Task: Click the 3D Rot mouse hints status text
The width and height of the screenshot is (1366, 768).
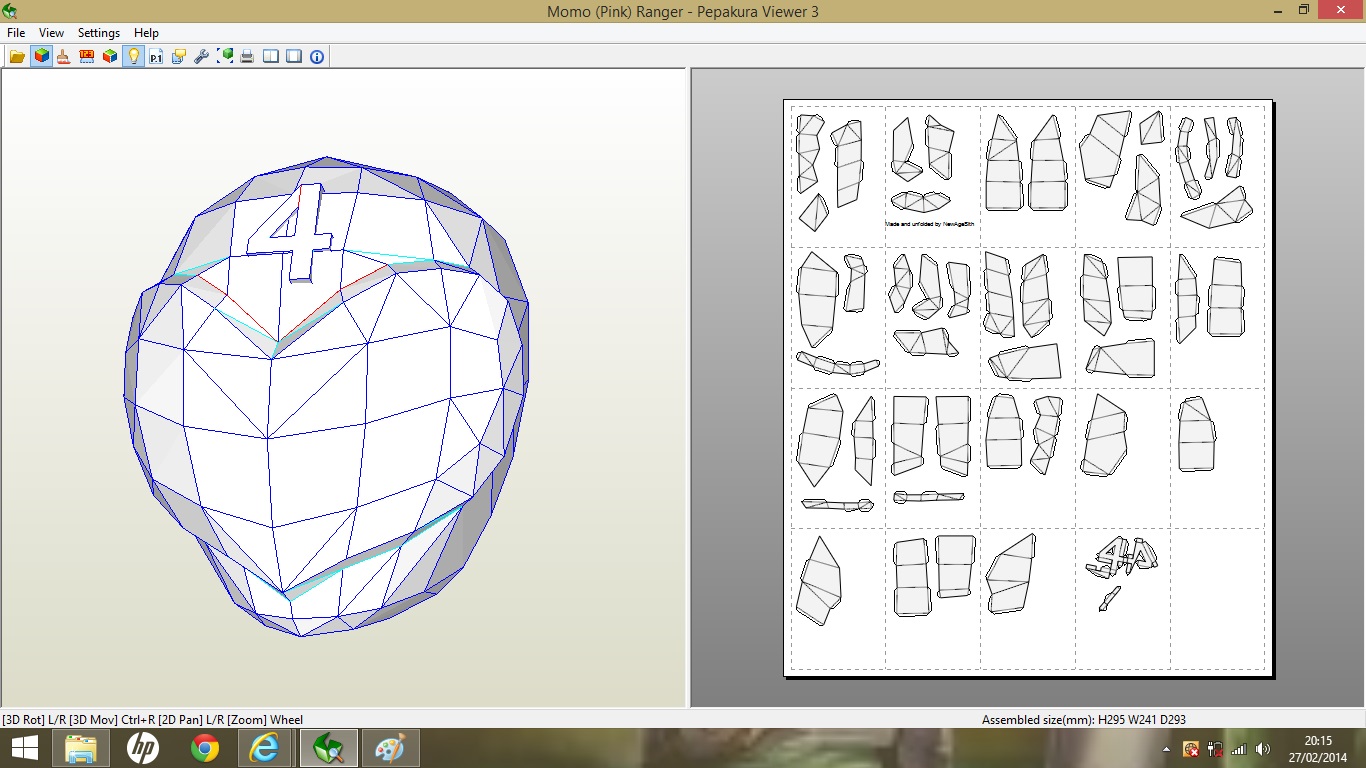Action: [x=152, y=719]
